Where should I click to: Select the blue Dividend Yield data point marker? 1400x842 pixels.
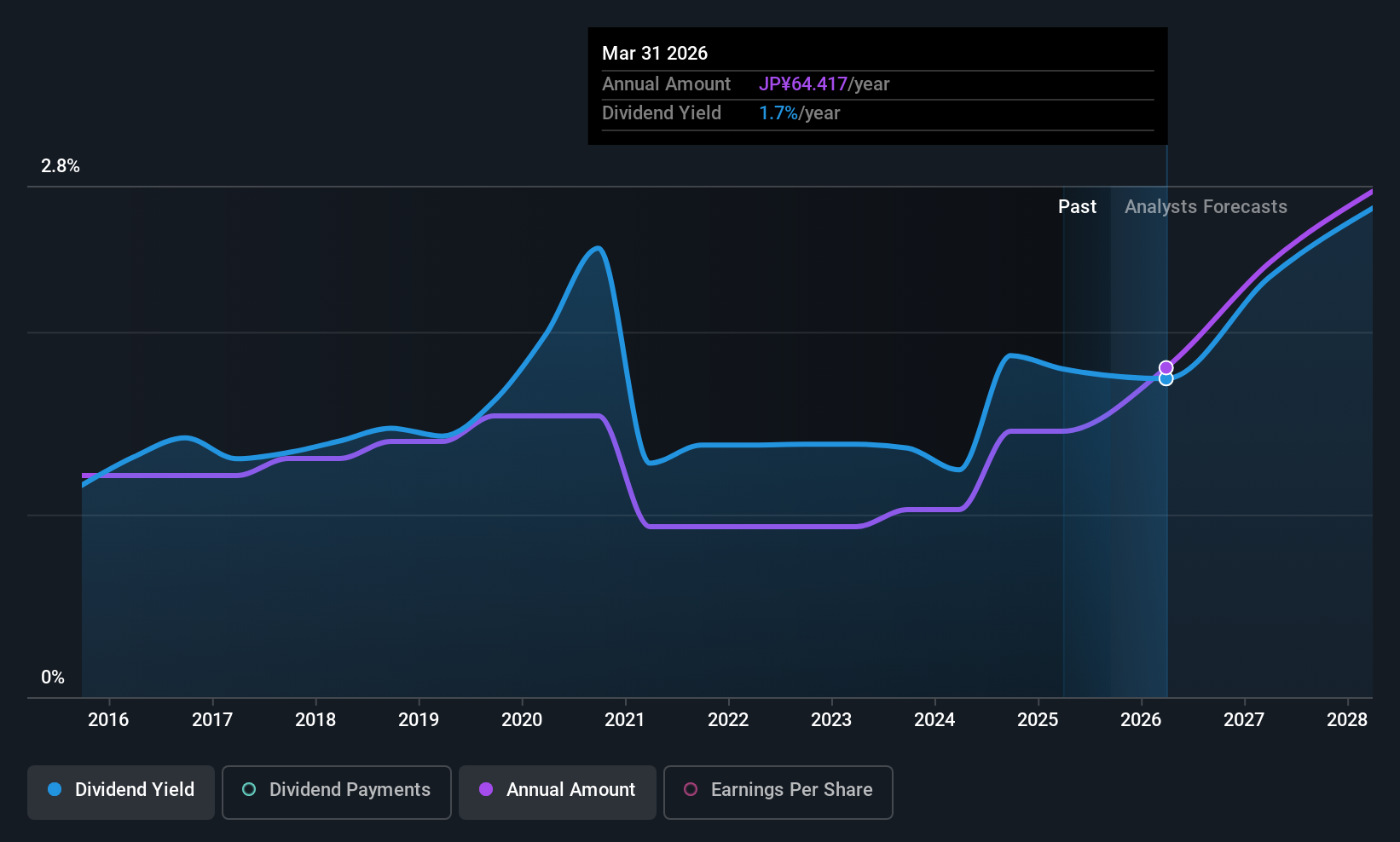(1166, 379)
